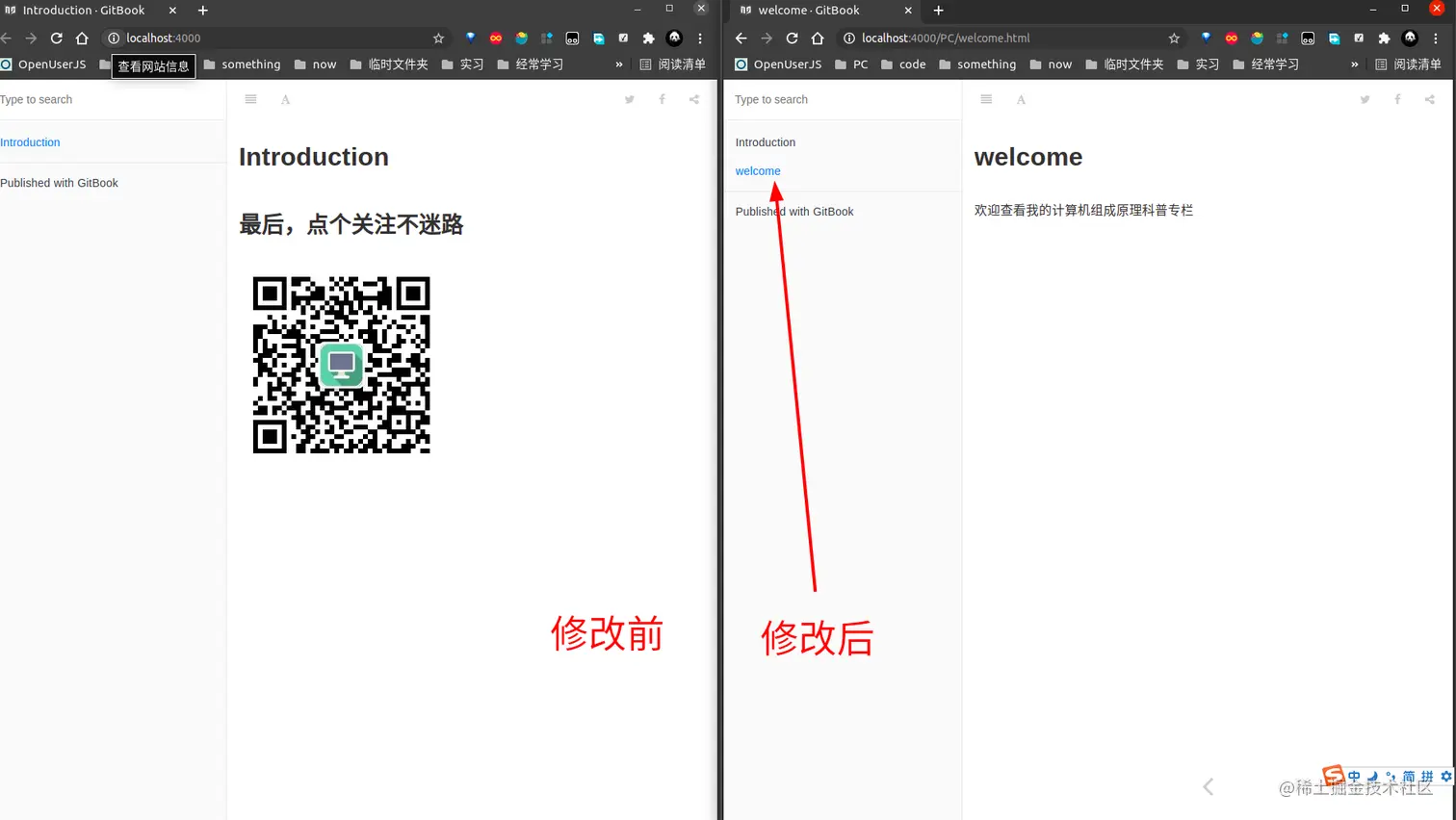Open the extensions puzzle icon in right browser
The width and height of the screenshot is (1456, 820).
[x=1384, y=38]
